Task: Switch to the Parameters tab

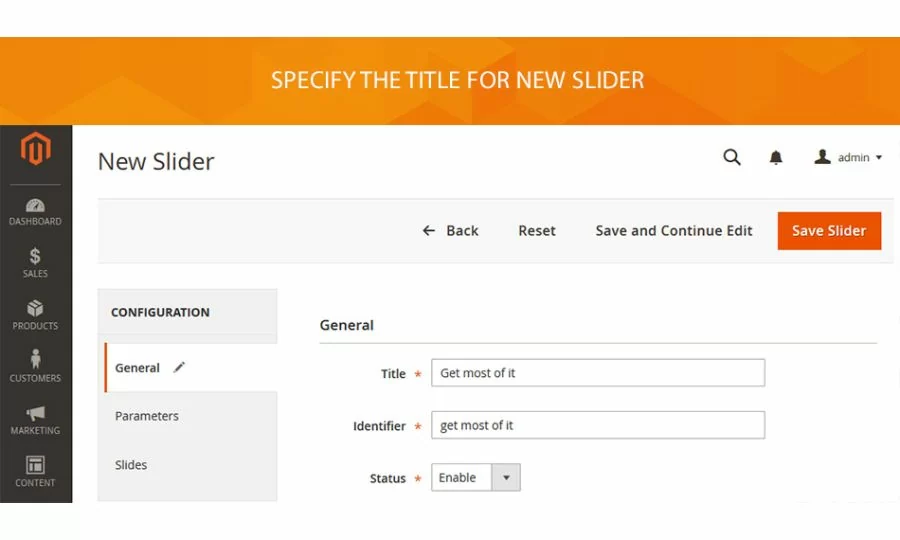Action: 147,416
